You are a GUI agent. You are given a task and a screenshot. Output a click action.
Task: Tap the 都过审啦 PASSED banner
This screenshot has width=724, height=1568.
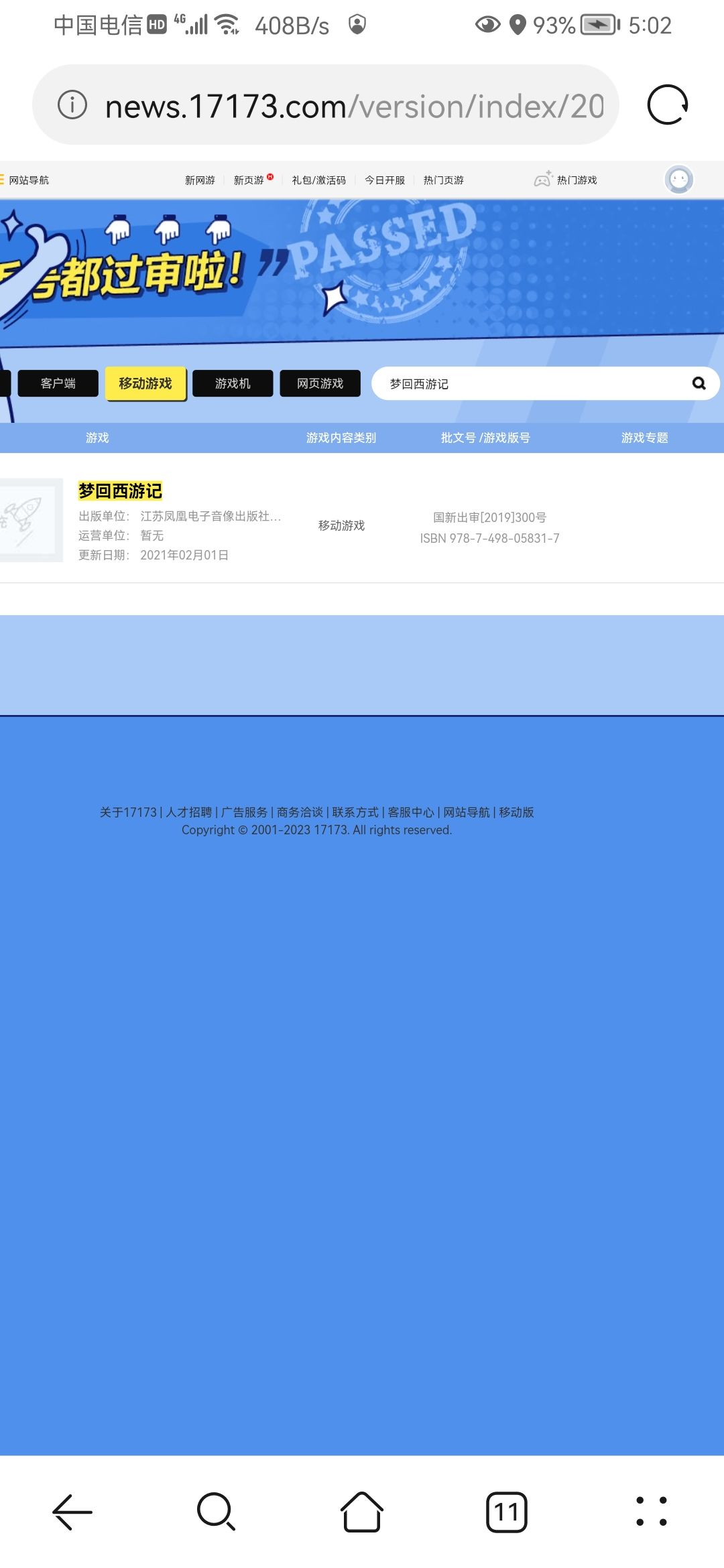[362, 273]
